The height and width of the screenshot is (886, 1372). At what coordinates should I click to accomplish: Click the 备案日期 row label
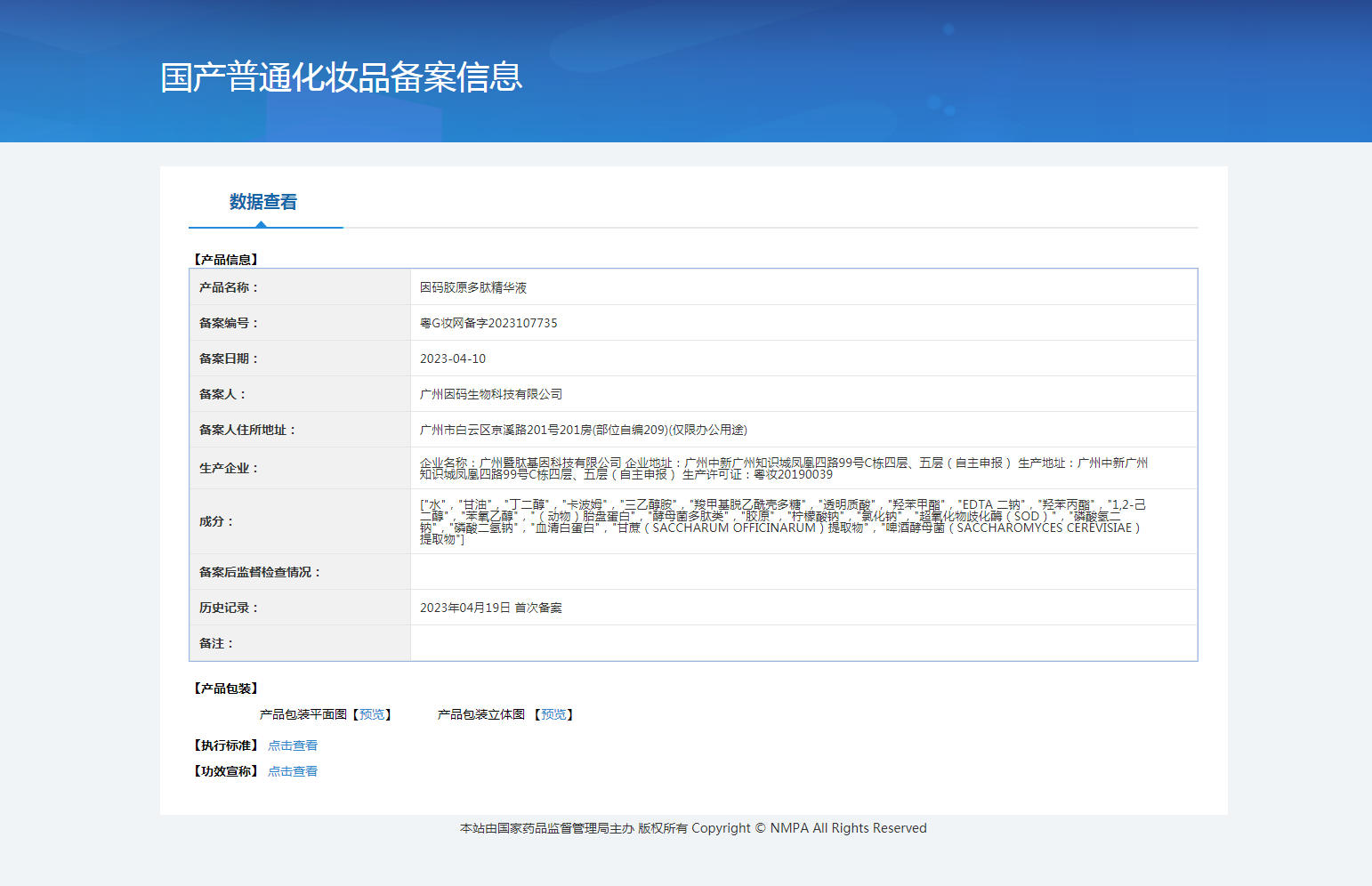[x=229, y=358]
